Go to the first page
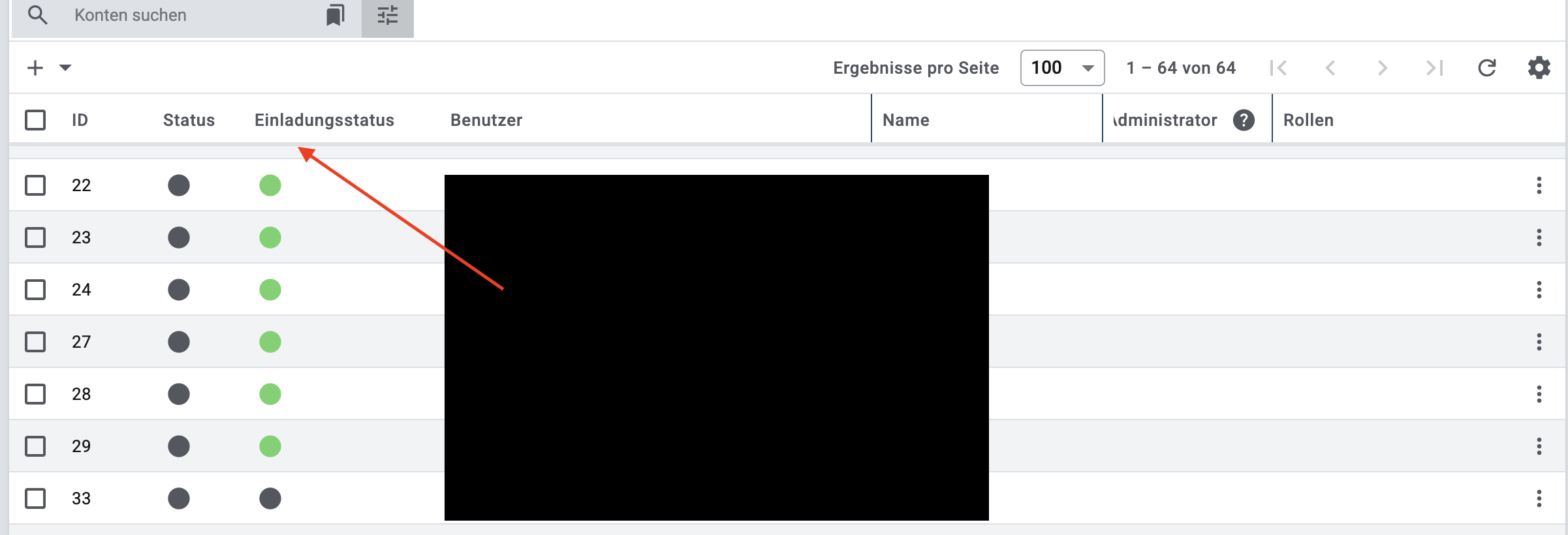This screenshot has width=1568, height=535. (1278, 68)
